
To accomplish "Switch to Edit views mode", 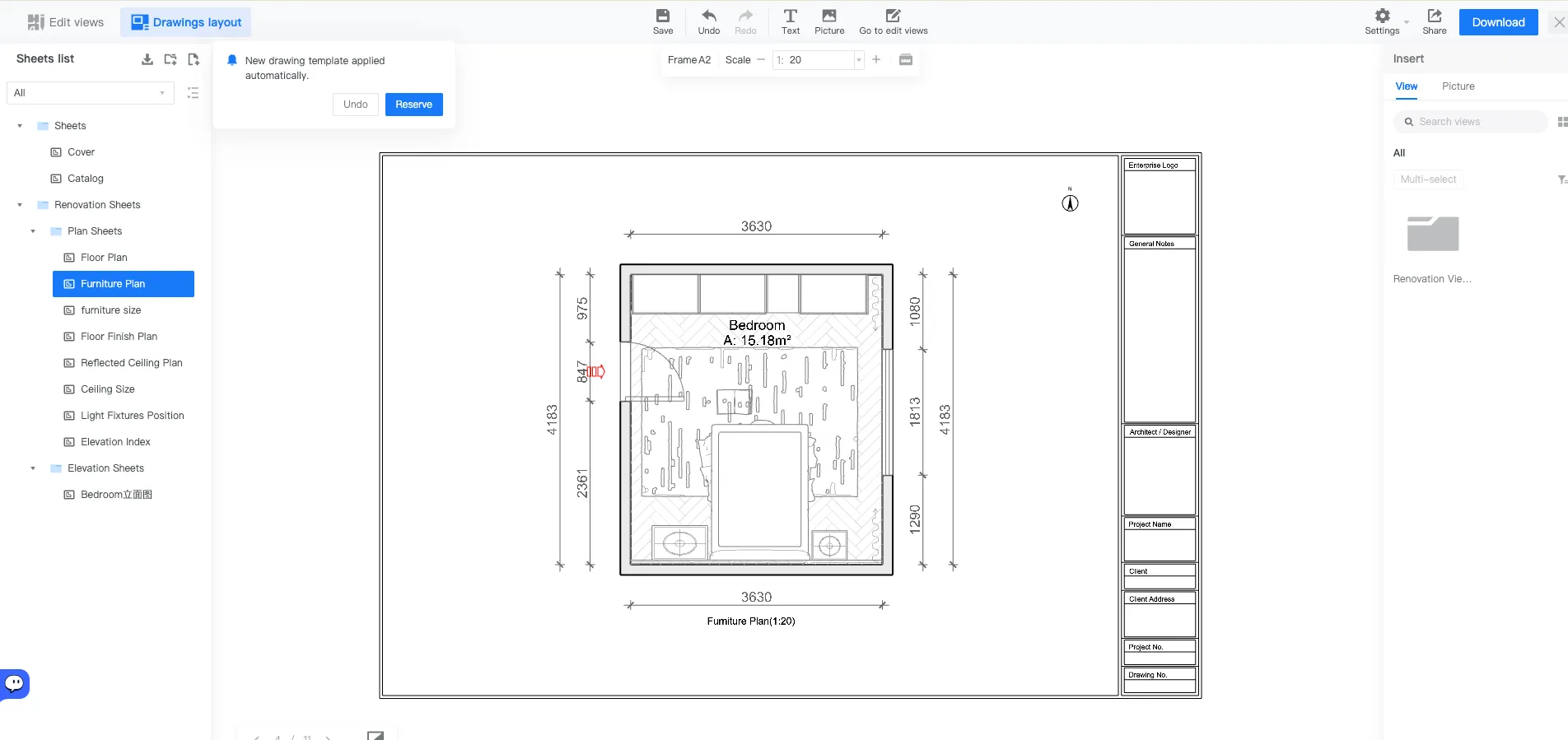I will tap(66, 22).
